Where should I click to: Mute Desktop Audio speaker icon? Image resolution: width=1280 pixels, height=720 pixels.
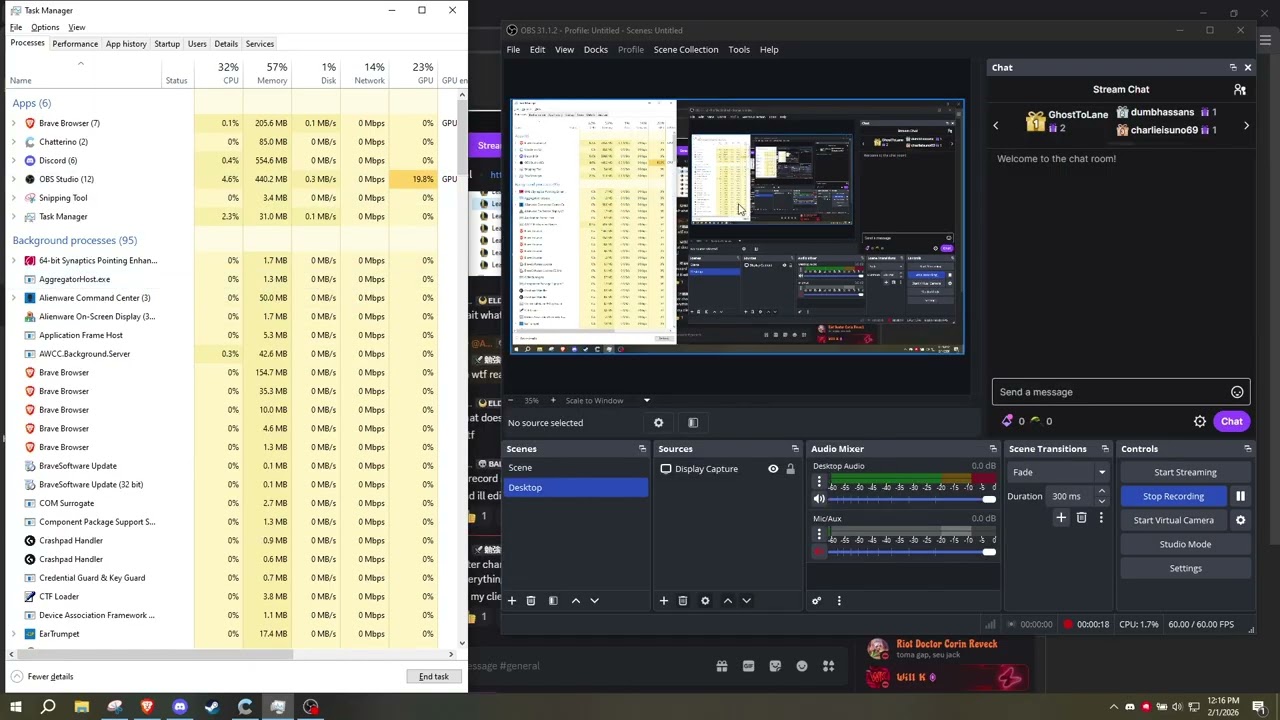point(819,499)
